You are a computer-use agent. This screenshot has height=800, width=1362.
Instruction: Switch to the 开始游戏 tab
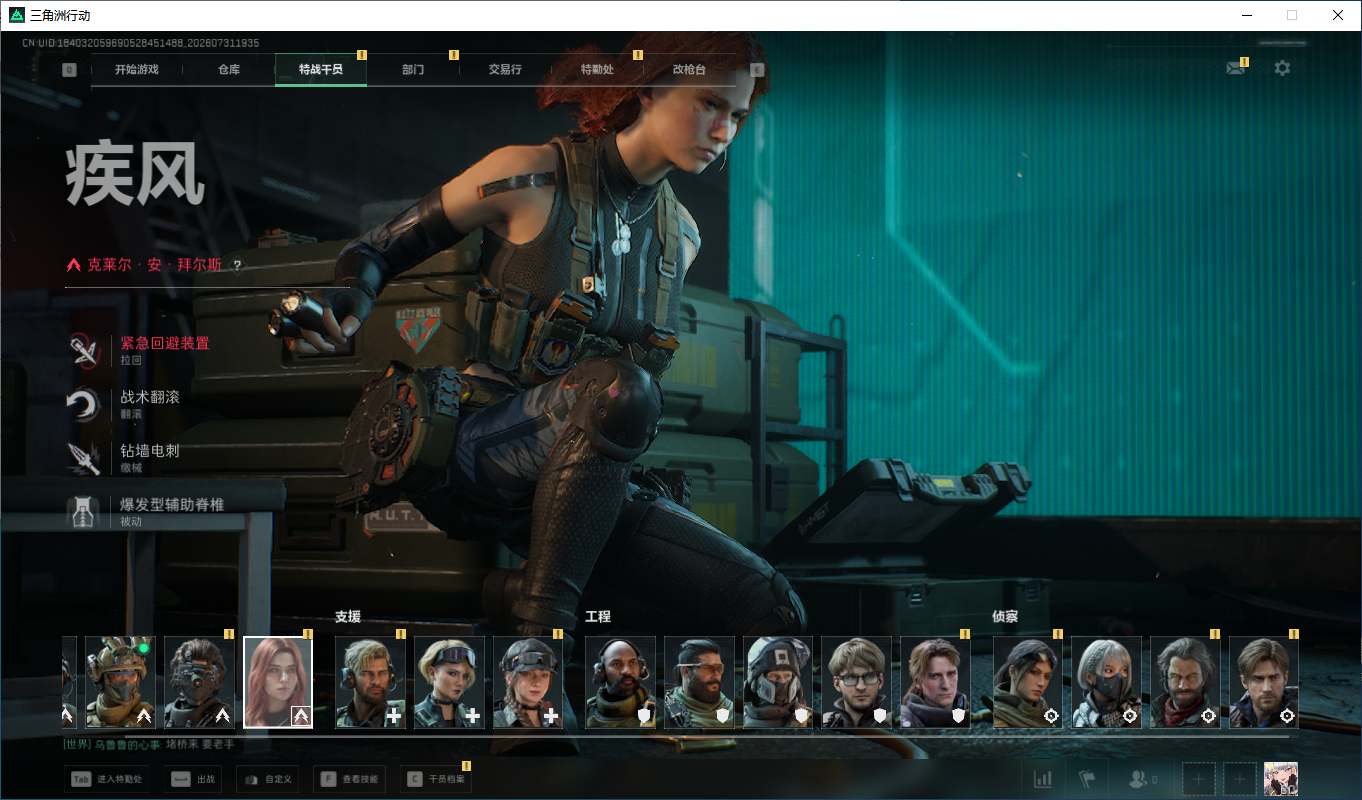click(x=137, y=70)
